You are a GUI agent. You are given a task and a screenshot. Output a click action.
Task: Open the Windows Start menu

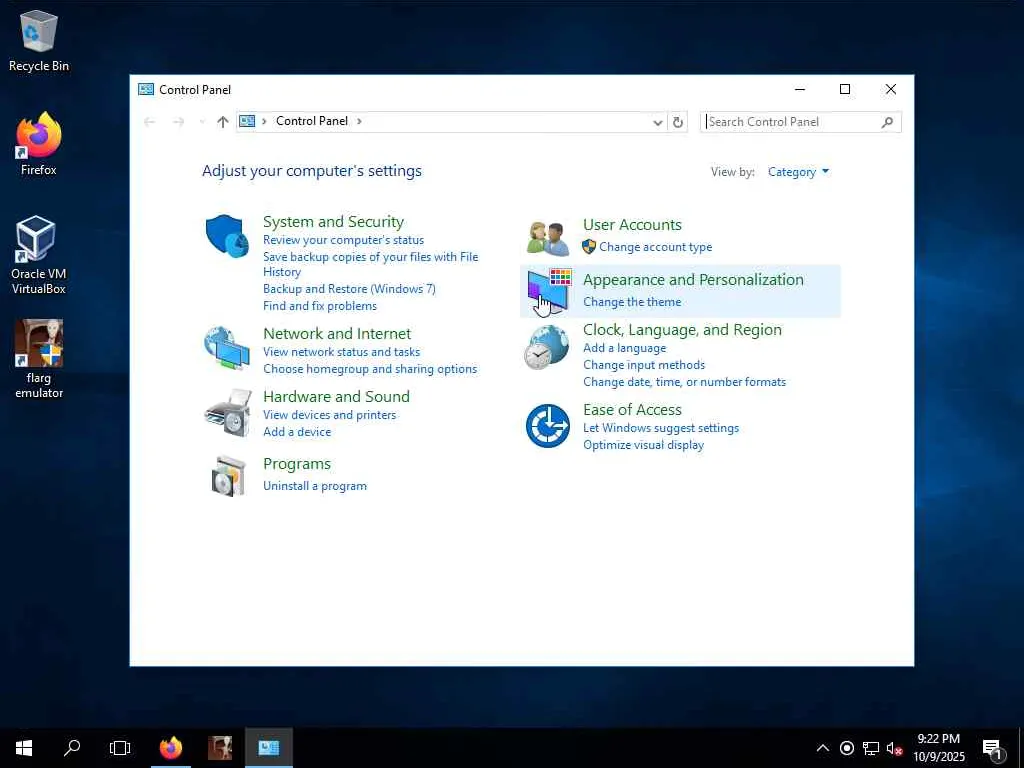pyautogui.click(x=24, y=748)
